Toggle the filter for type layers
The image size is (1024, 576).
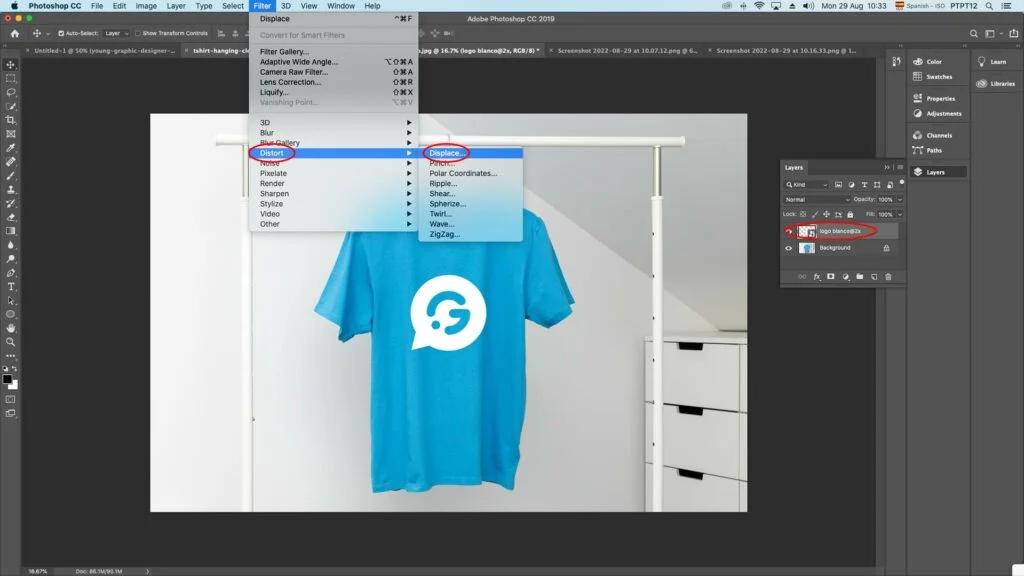(x=864, y=185)
